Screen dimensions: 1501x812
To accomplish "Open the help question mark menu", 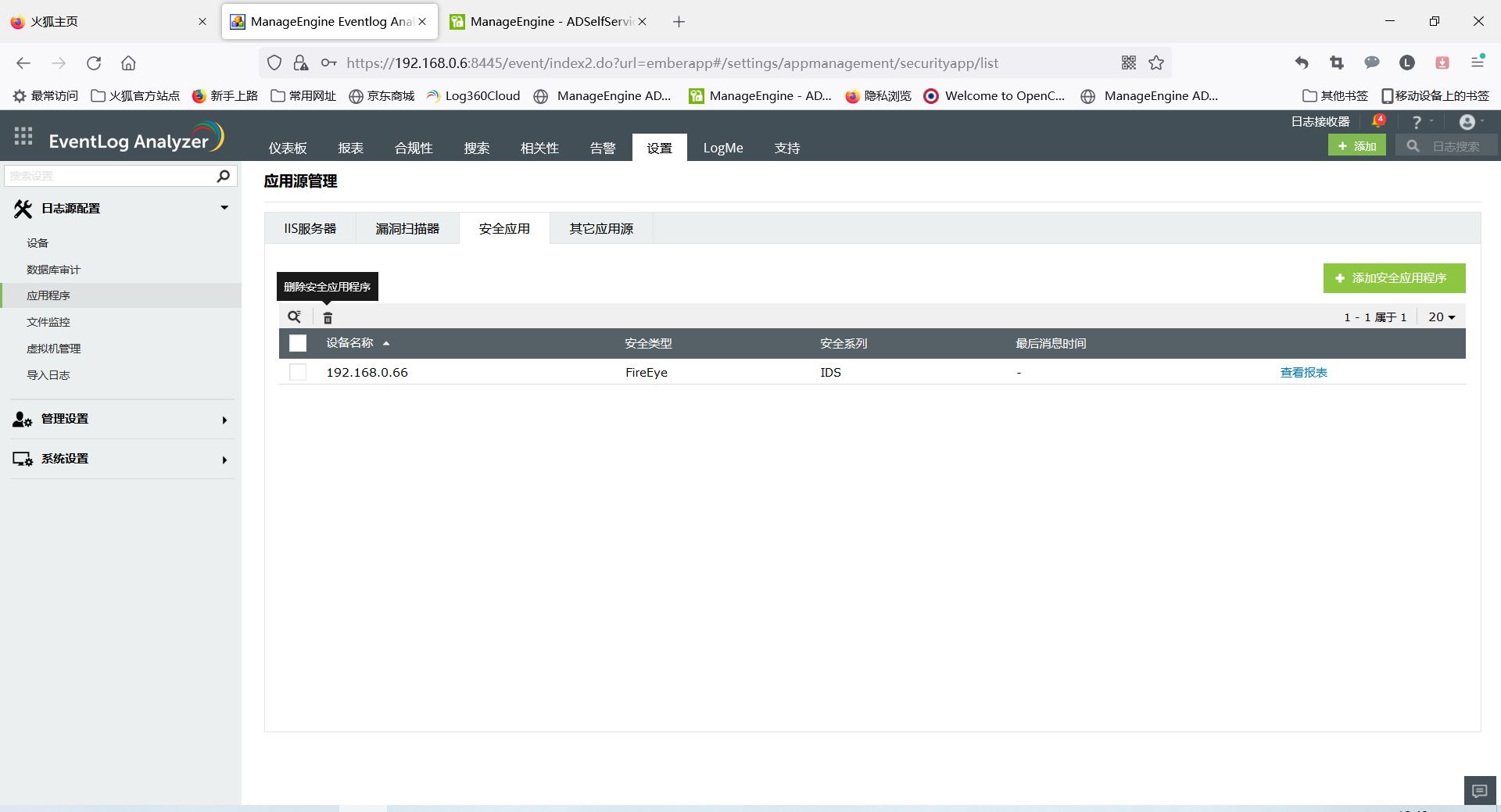I will coord(1417,122).
